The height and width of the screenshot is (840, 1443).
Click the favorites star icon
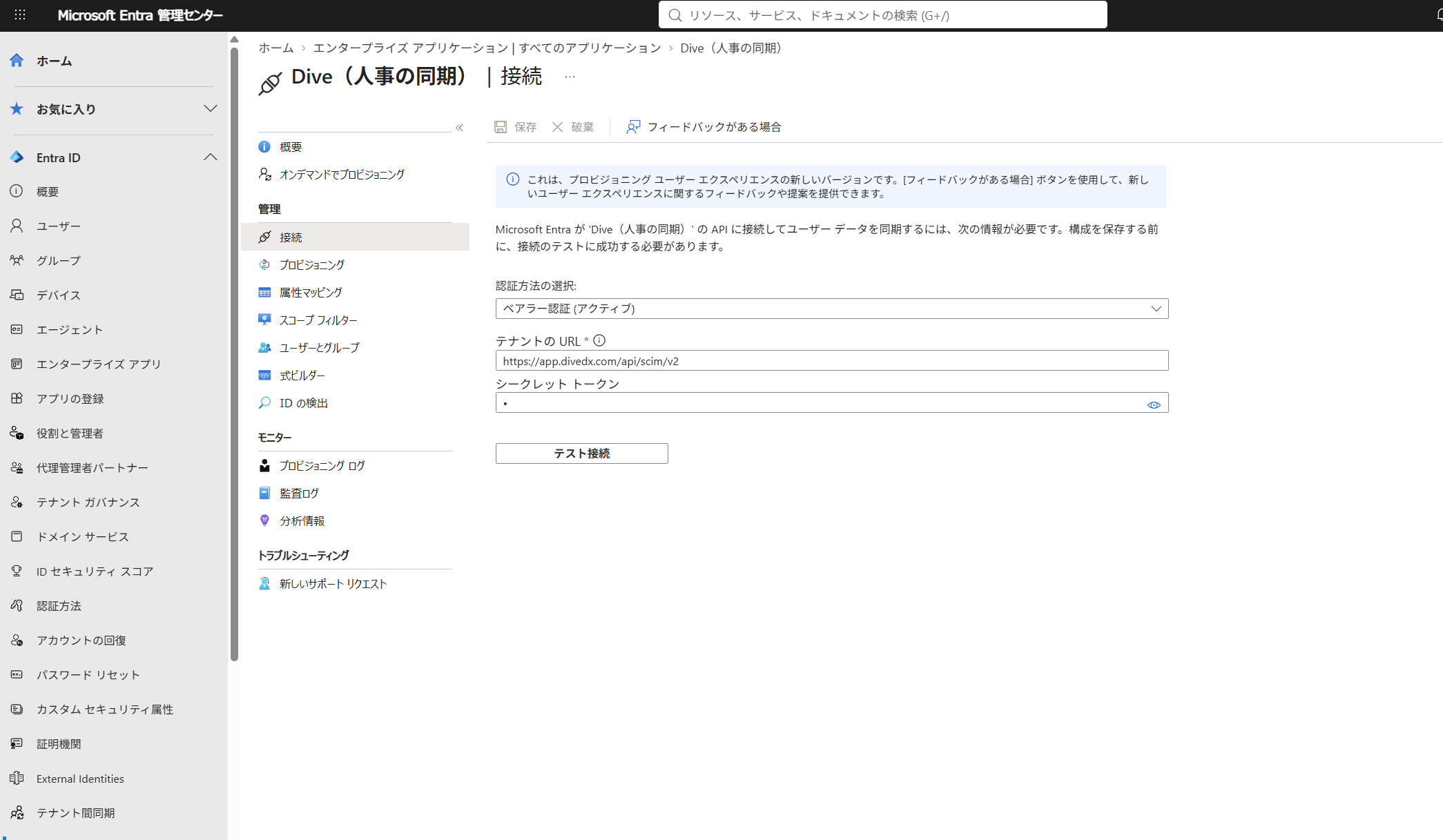(x=17, y=109)
